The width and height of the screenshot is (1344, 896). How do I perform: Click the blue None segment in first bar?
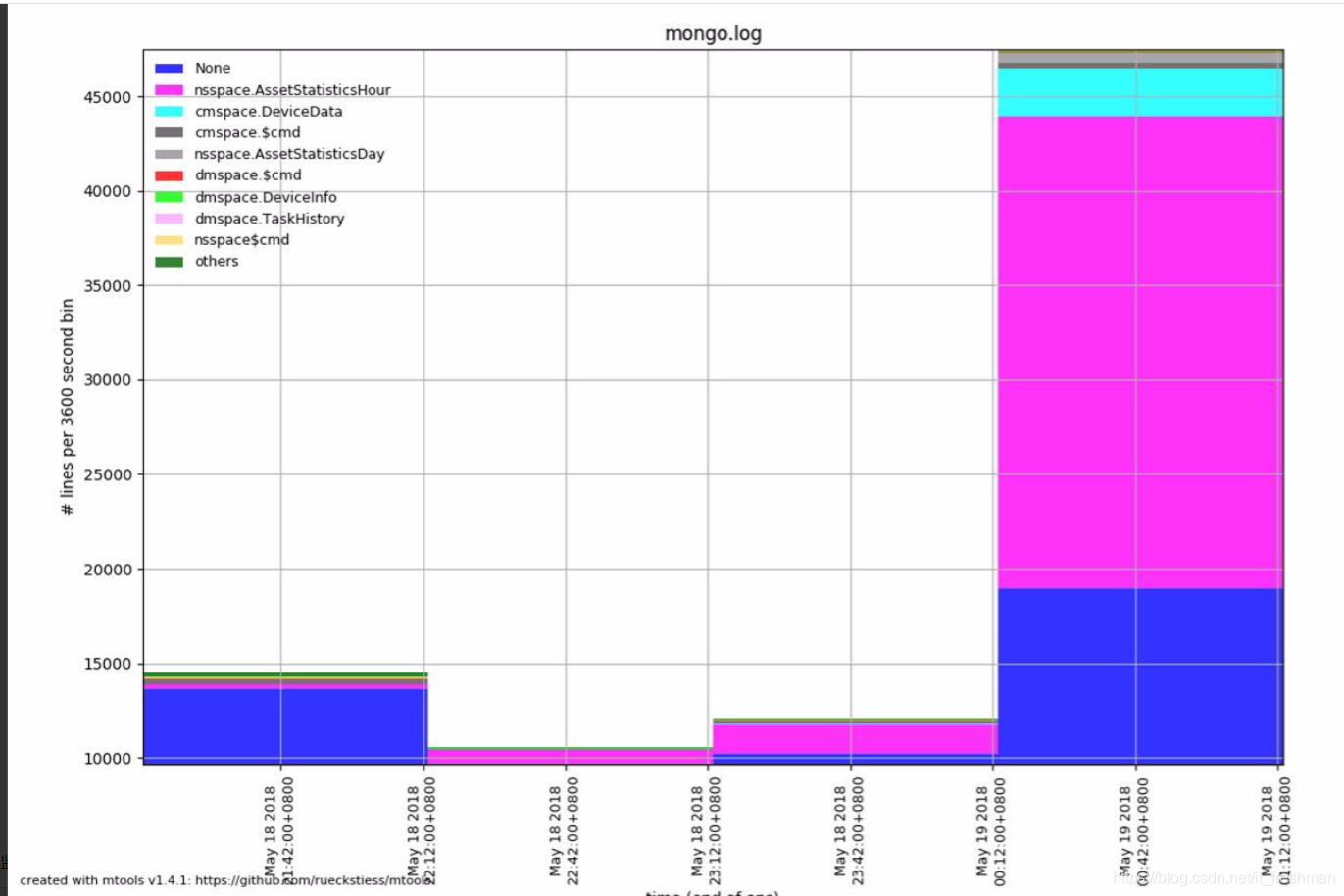pyautogui.click(x=285, y=726)
